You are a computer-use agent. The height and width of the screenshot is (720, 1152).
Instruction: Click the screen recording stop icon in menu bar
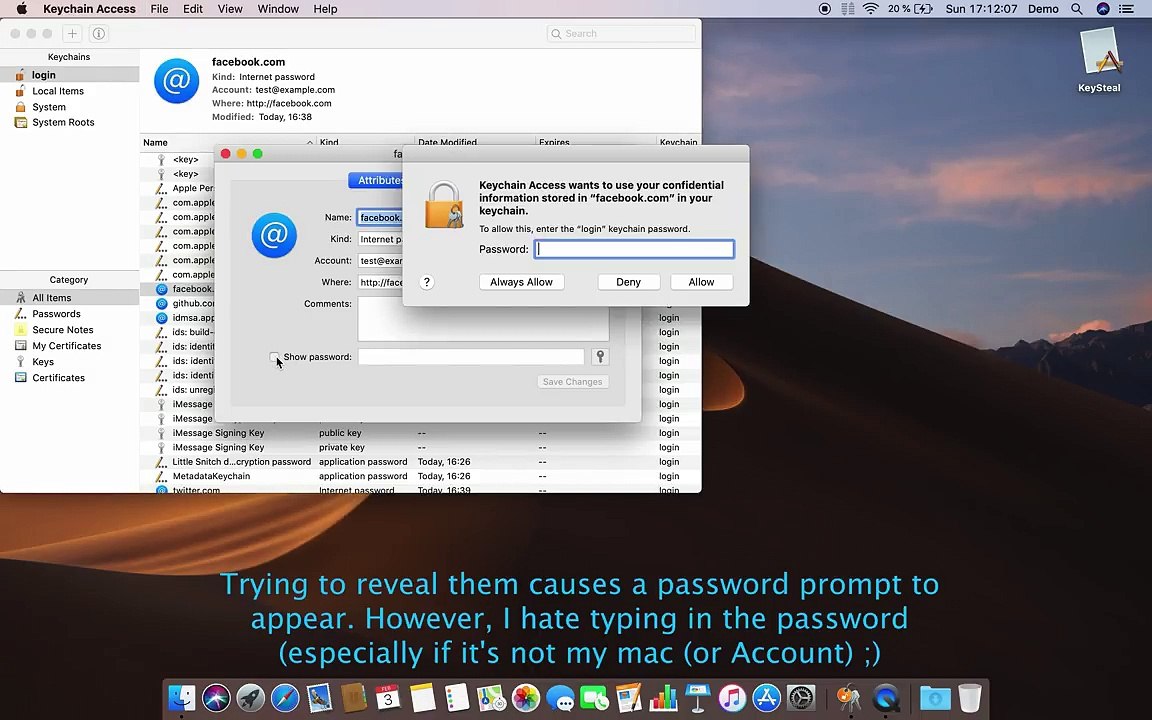(x=824, y=9)
